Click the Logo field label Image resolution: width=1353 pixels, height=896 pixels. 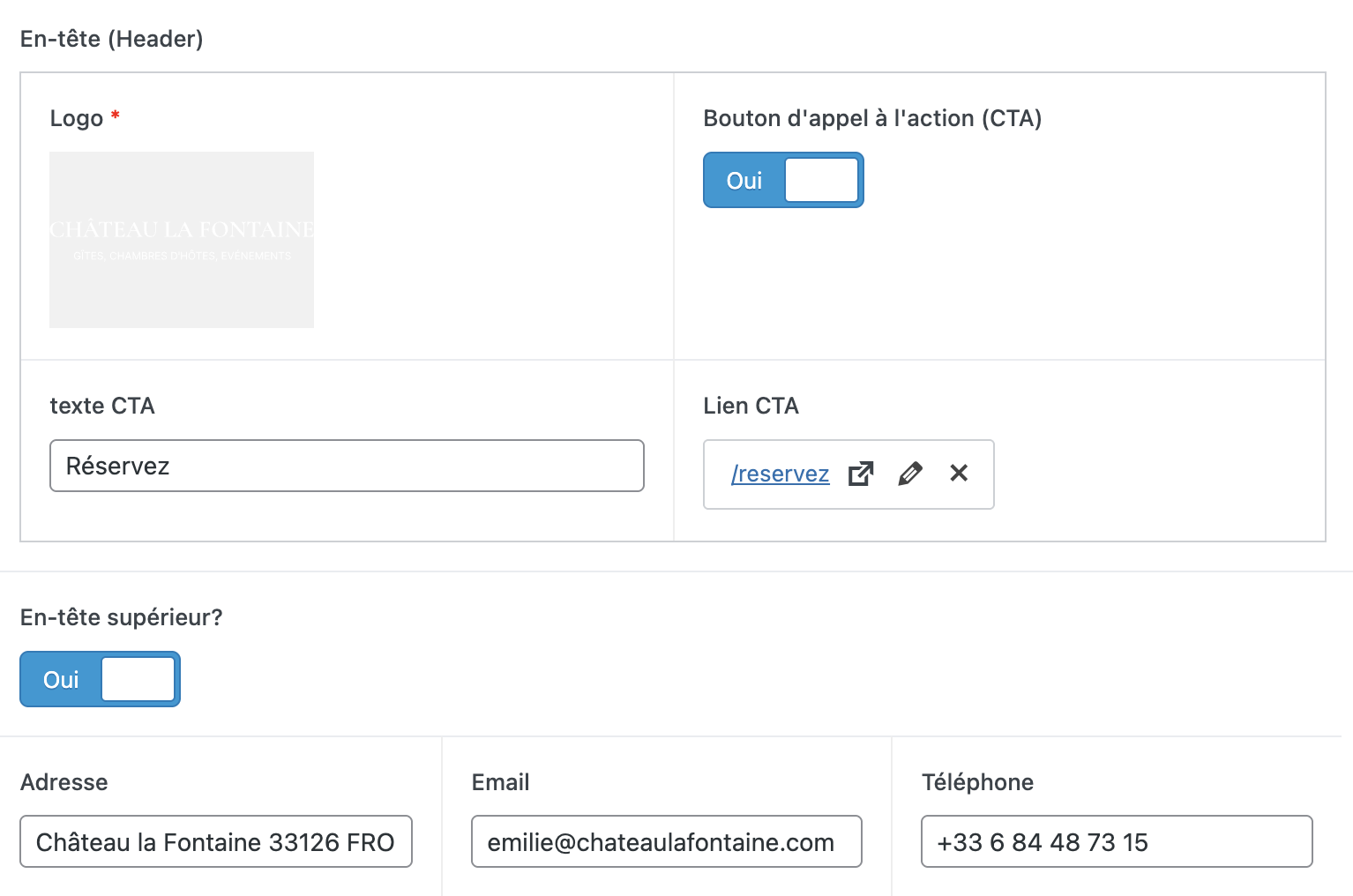point(77,118)
